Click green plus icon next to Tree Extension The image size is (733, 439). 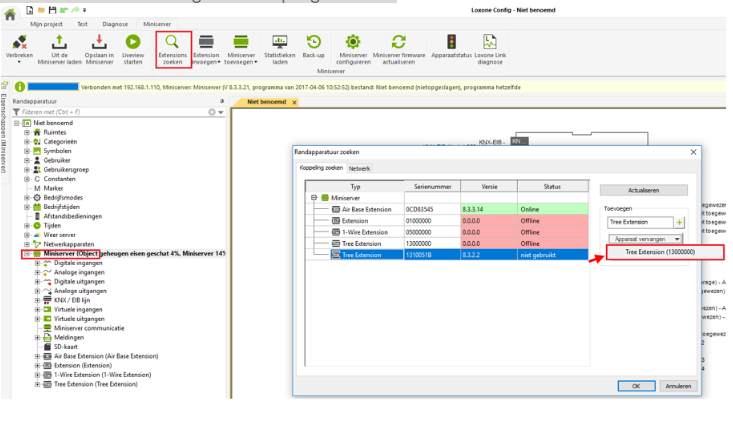tap(680, 222)
